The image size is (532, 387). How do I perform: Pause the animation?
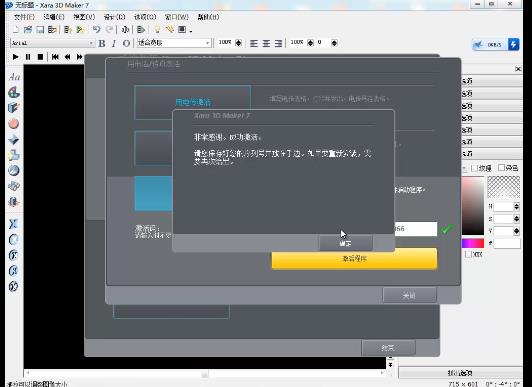point(28,57)
